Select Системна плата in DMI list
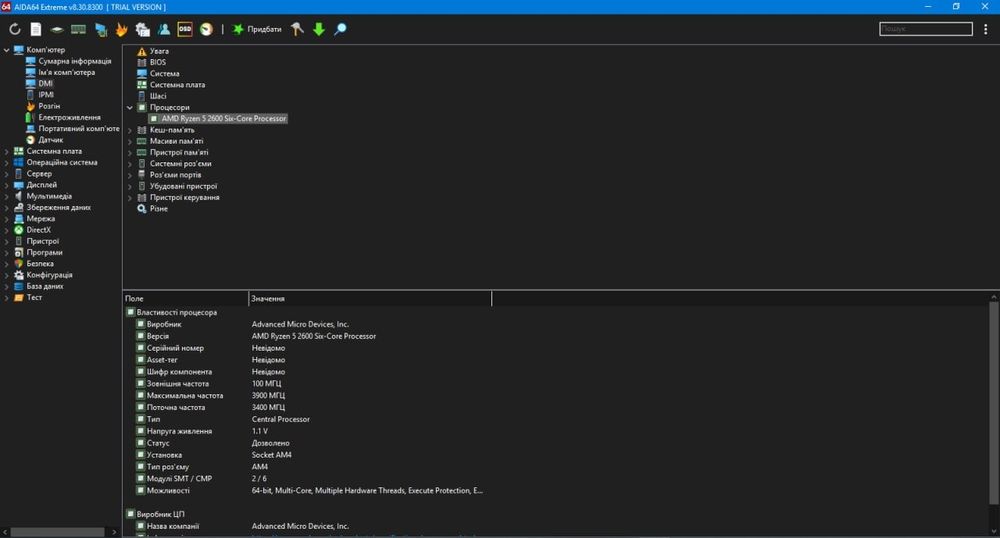This screenshot has height=538, width=1000. (x=177, y=85)
